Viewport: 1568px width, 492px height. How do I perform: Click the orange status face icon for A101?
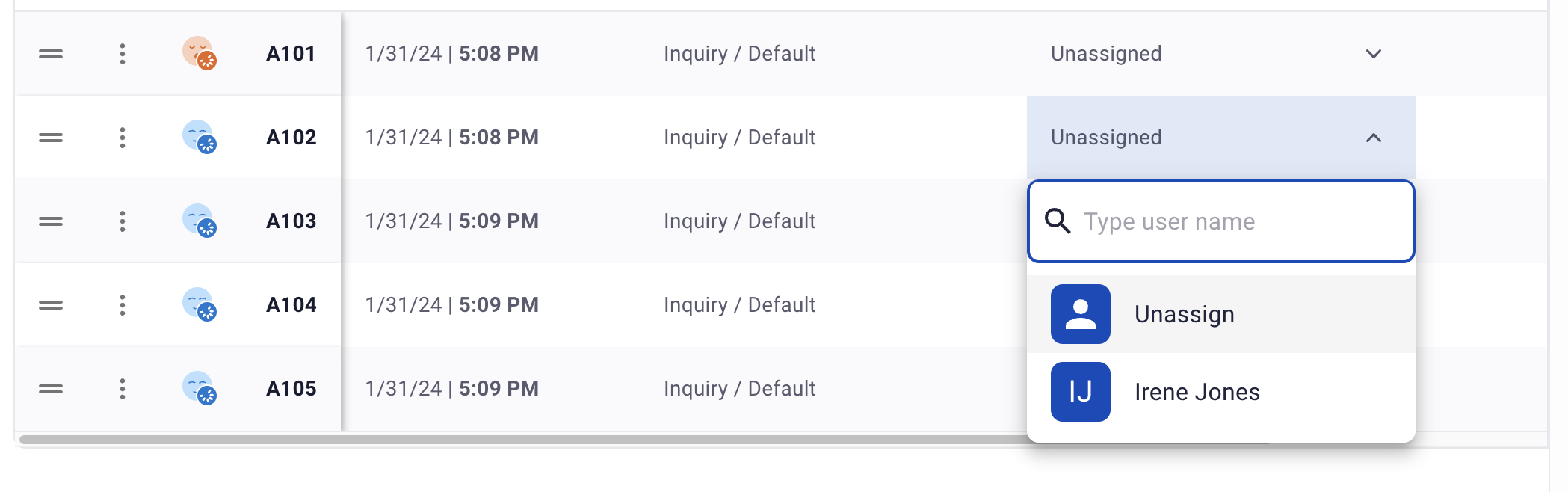[x=200, y=54]
